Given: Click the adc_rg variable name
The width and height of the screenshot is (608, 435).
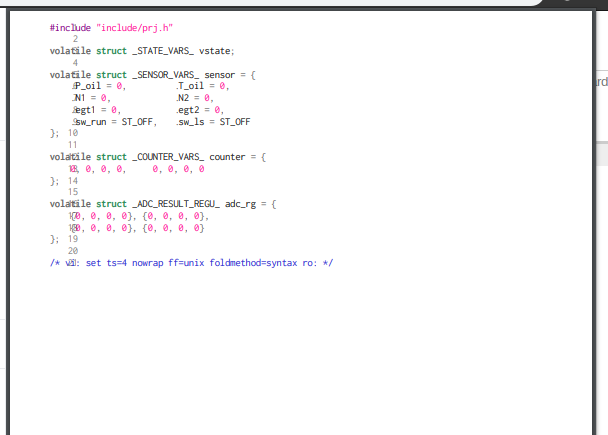Looking at the screenshot, I should tap(240, 204).
